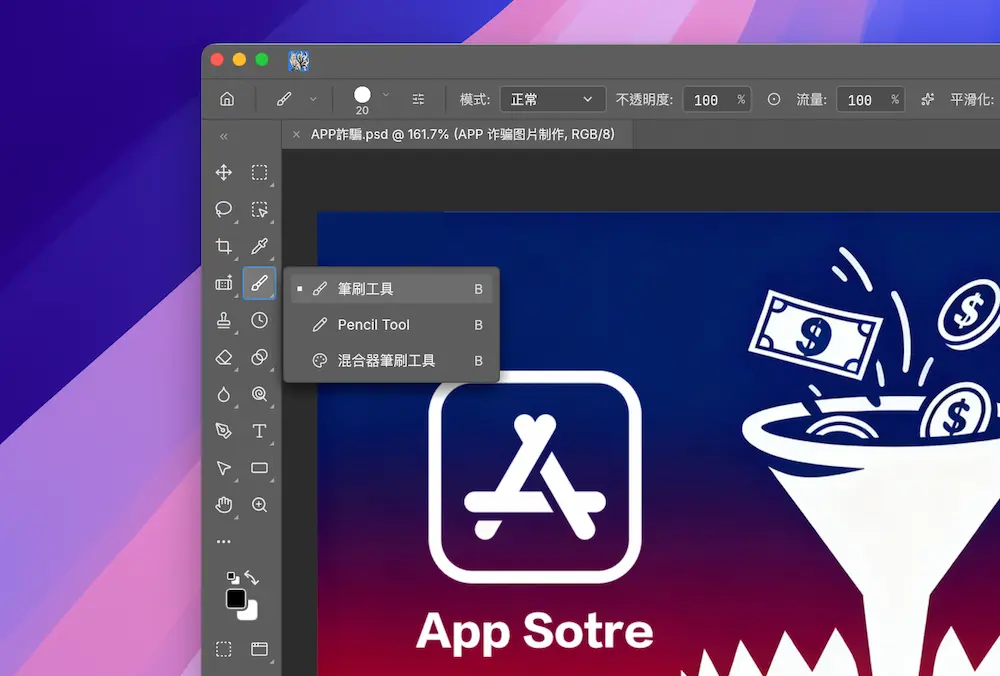The image size is (1000, 676).
Task: Select the Pen tool
Action: 223,431
